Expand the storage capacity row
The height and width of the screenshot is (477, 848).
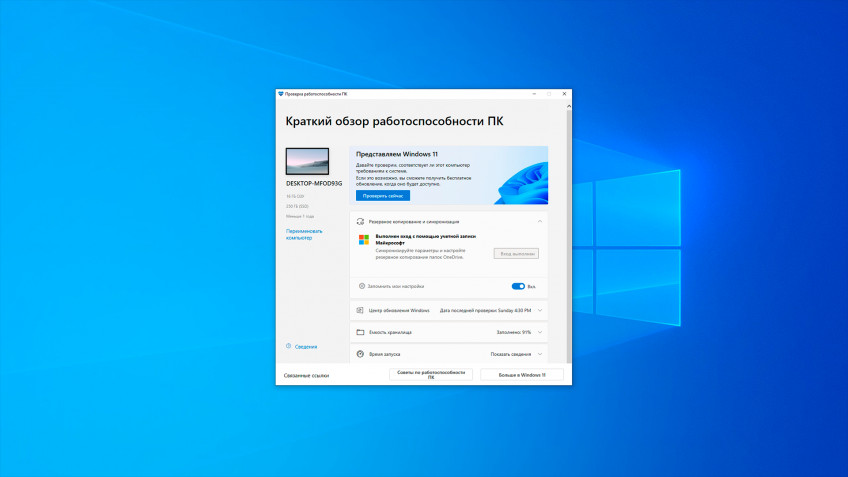(x=540, y=332)
